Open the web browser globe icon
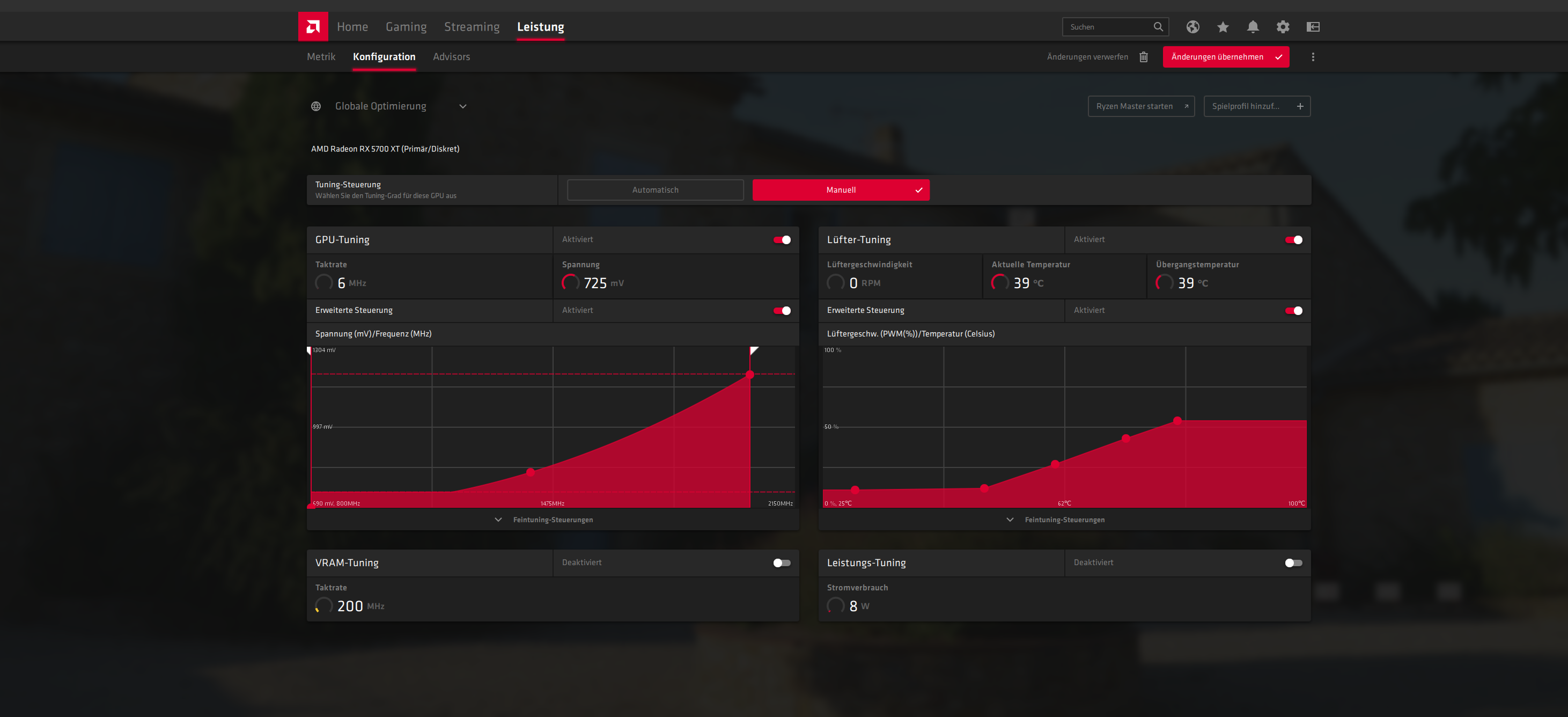1568x717 pixels. [x=1192, y=27]
